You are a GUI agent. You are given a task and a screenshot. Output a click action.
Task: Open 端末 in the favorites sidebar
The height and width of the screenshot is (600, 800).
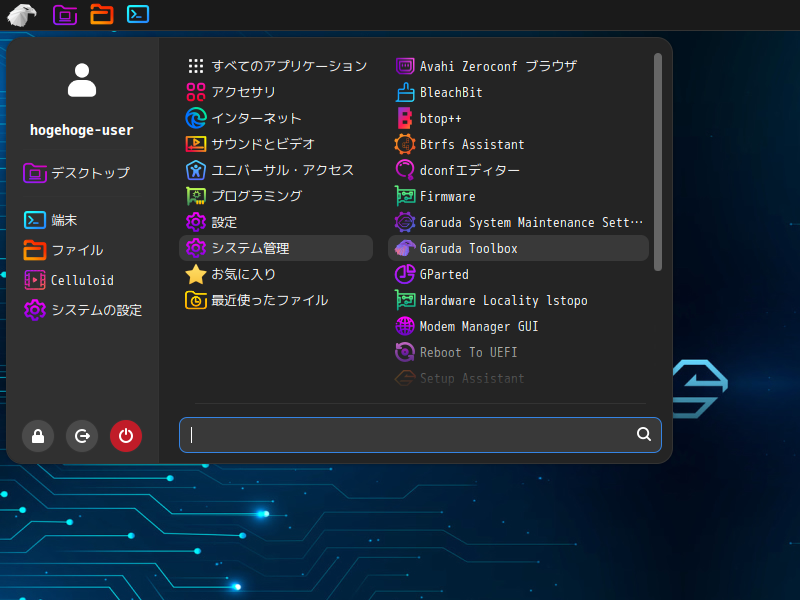coord(51,220)
